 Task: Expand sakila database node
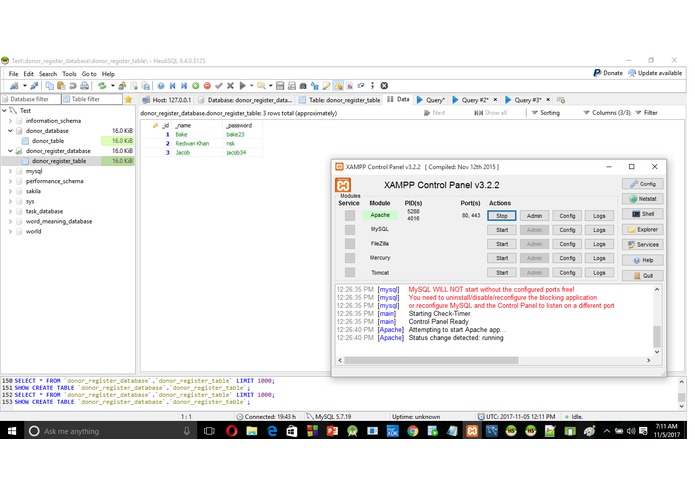[10, 191]
